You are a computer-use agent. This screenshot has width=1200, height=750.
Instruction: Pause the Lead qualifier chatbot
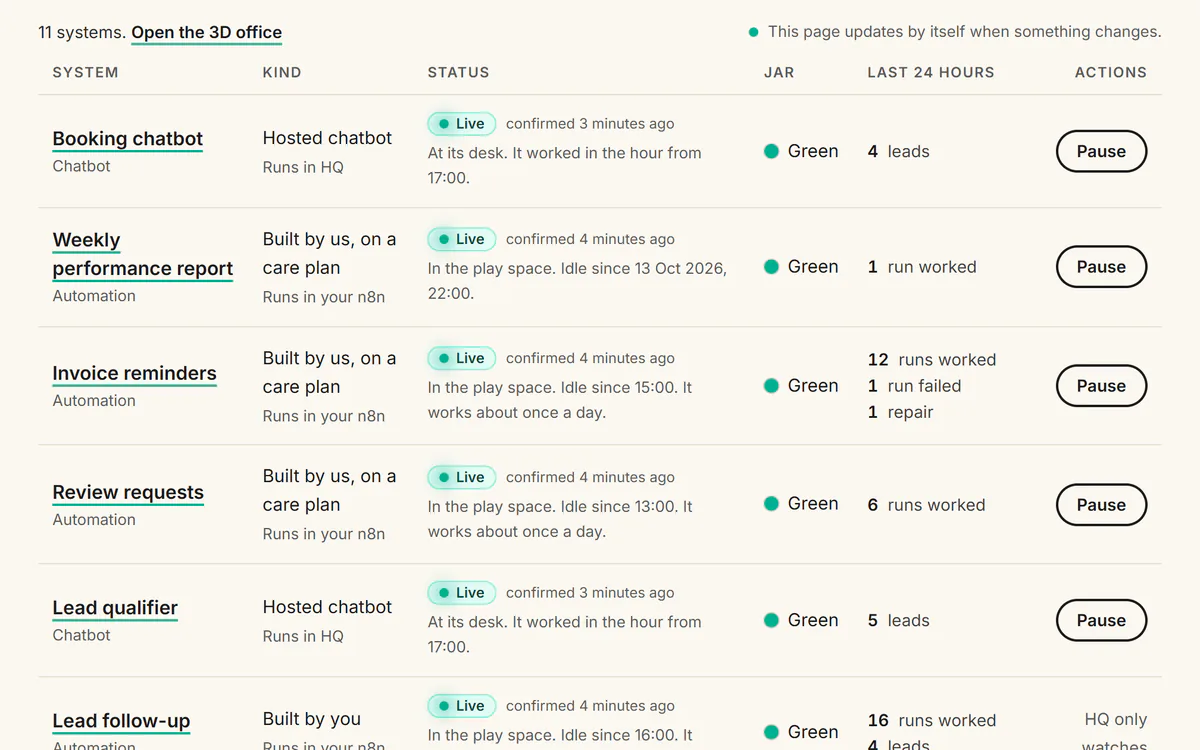coord(1101,620)
